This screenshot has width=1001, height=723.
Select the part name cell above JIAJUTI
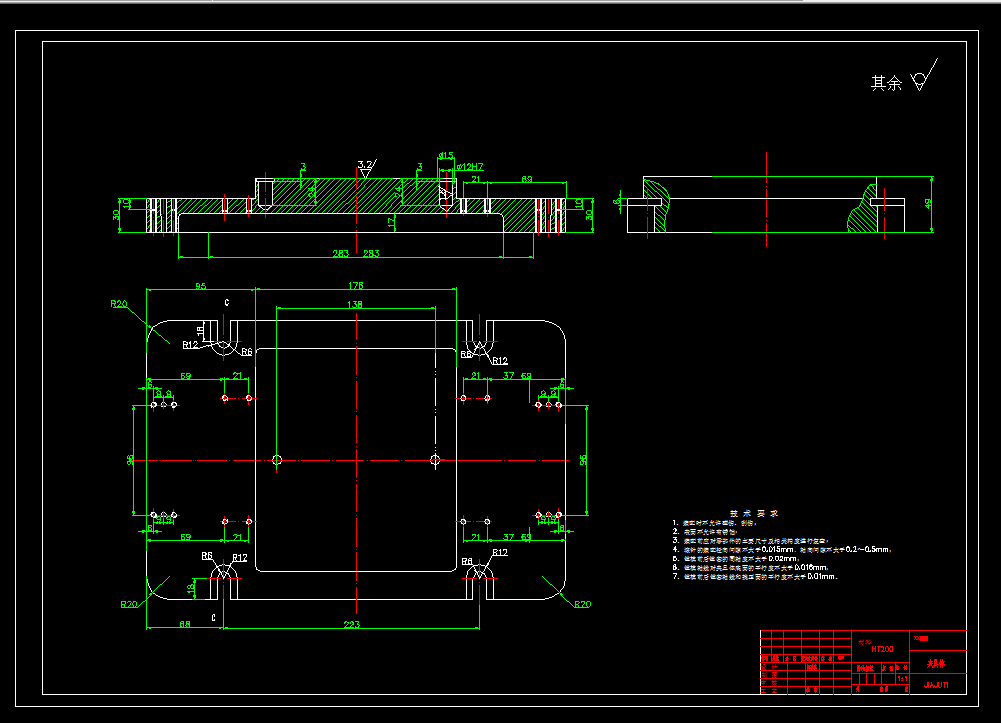point(937,664)
